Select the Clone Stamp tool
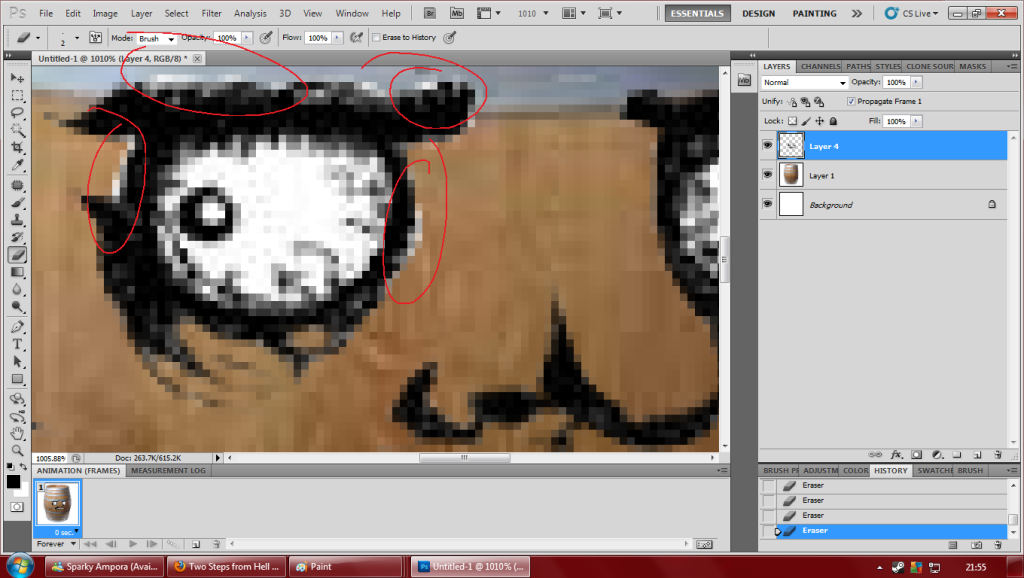This screenshot has width=1024, height=578. [17, 220]
